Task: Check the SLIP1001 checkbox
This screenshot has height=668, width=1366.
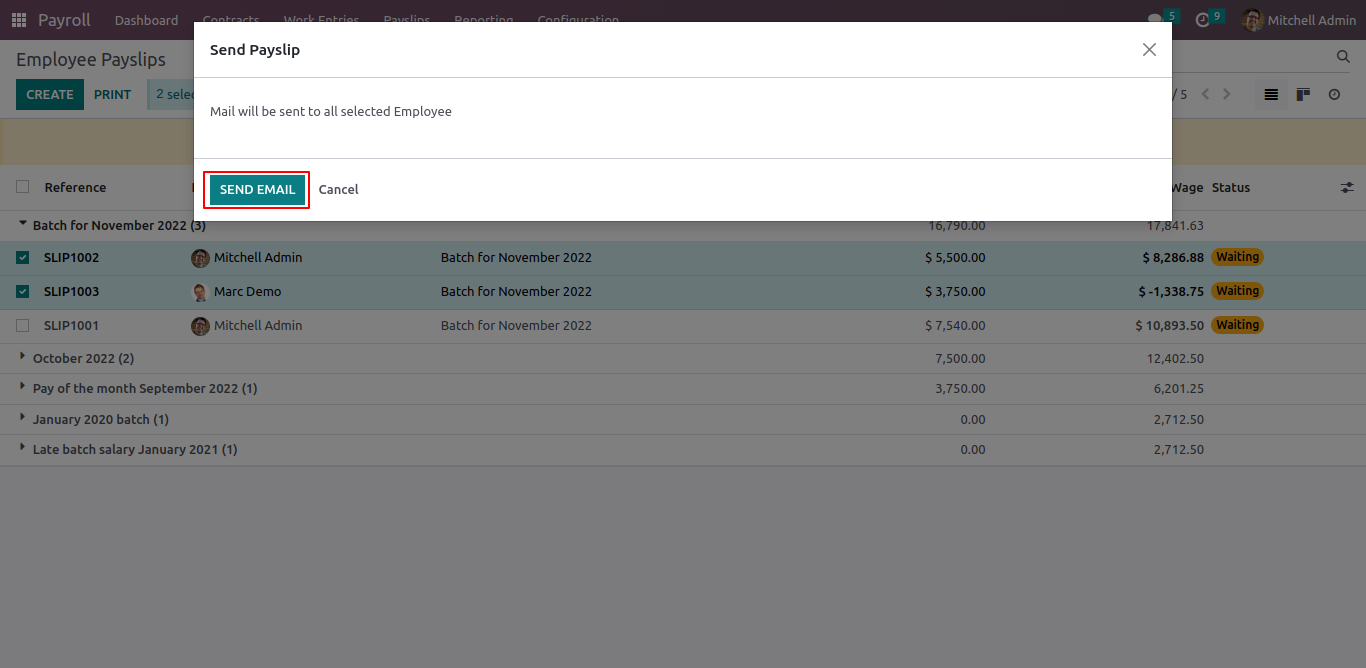Action: pyautogui.click(x=23, y=326)
